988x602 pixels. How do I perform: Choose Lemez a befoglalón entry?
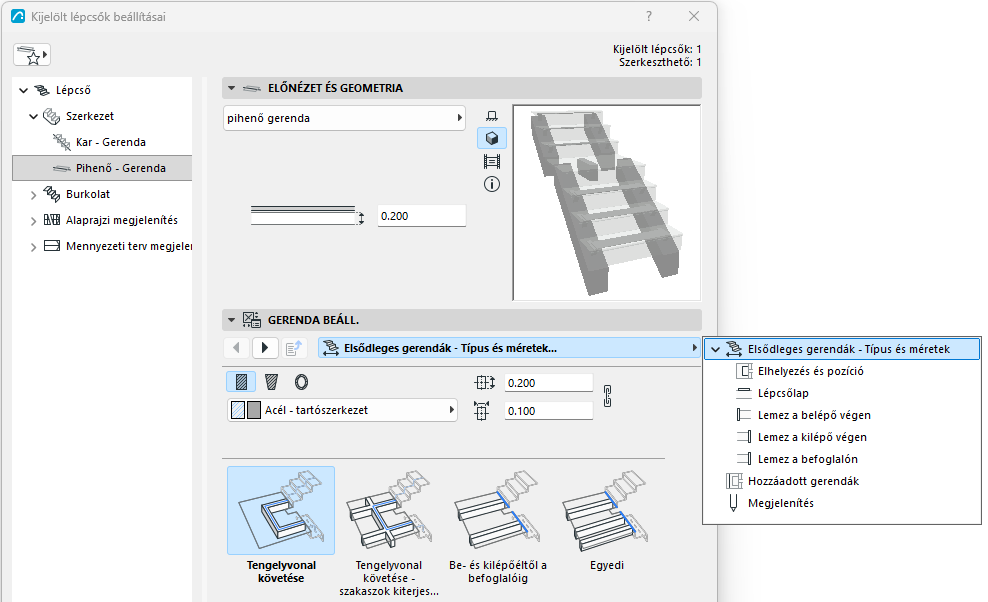coord(807,460)
